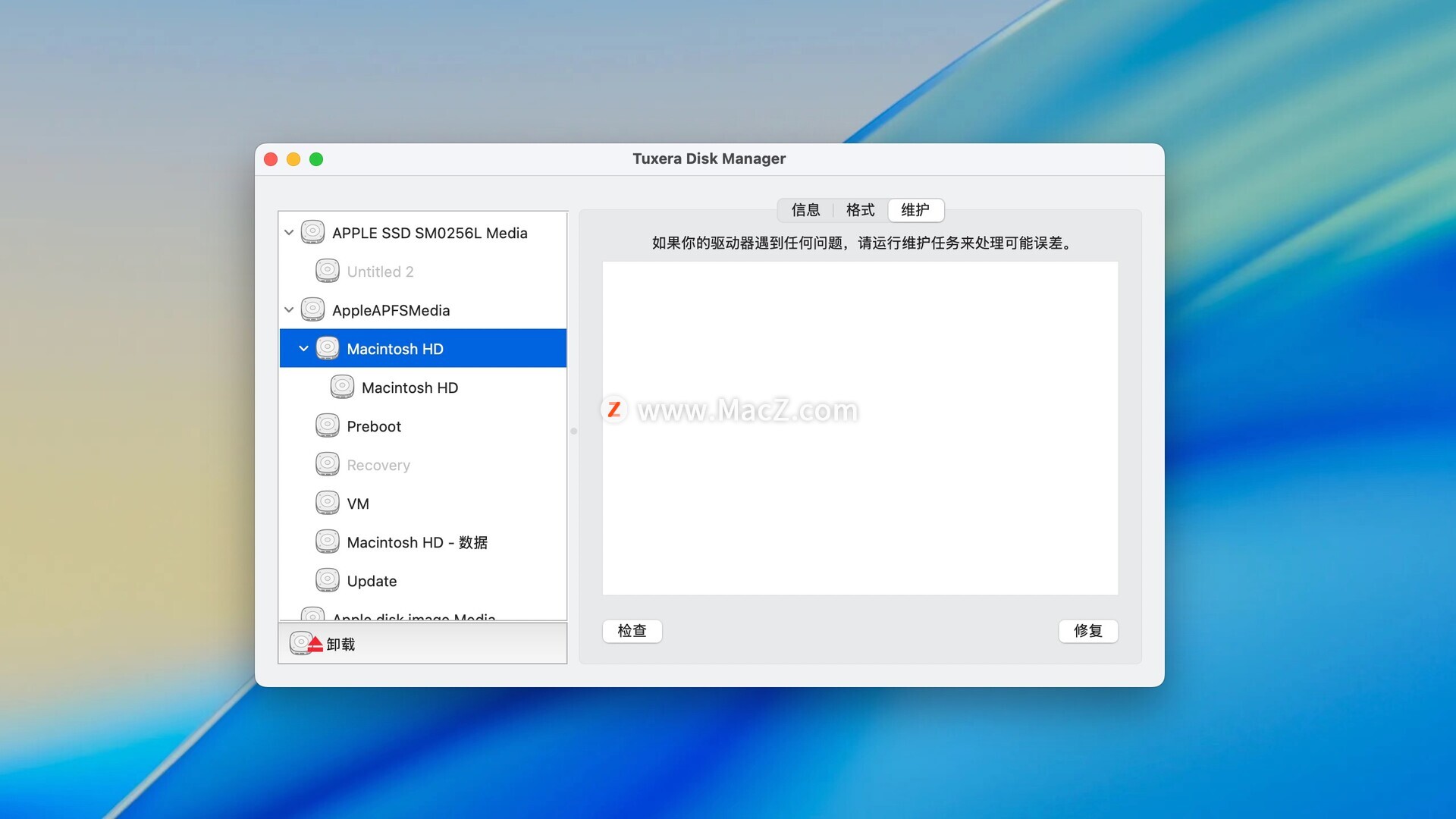Select the Recovery label
1456x819 pixels.
click(378, 465)
